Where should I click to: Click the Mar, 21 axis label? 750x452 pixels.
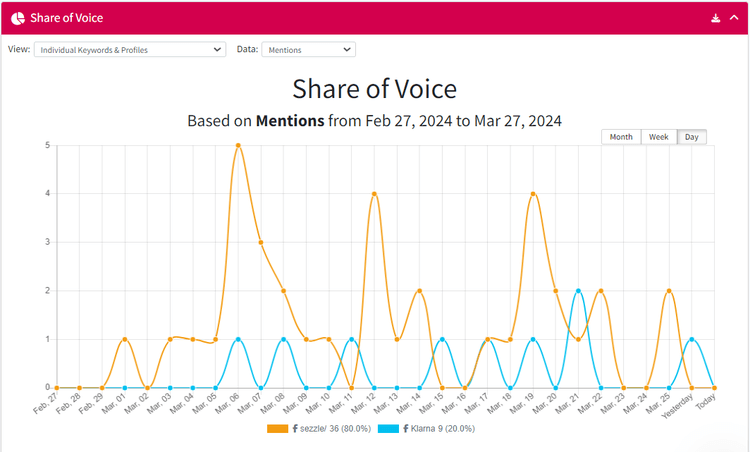pyautogui.click(x=567, y=403)
